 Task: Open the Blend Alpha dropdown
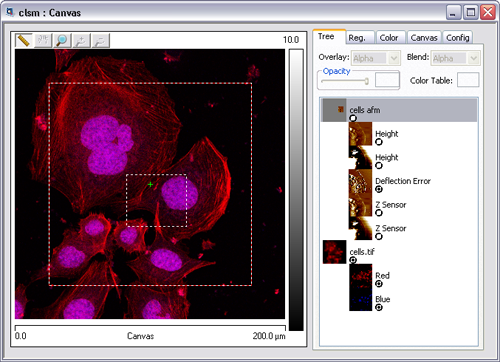[455, 58]
